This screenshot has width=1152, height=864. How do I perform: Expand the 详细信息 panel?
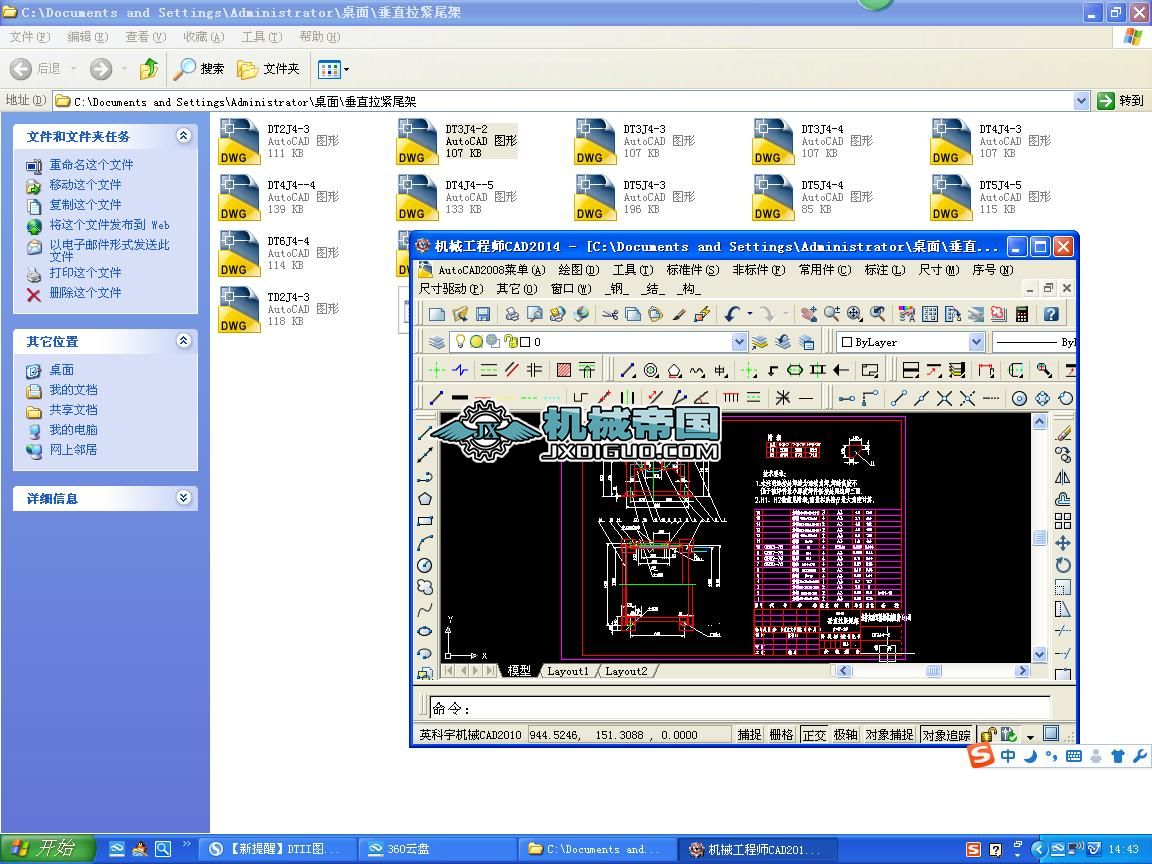coord(184,498)
